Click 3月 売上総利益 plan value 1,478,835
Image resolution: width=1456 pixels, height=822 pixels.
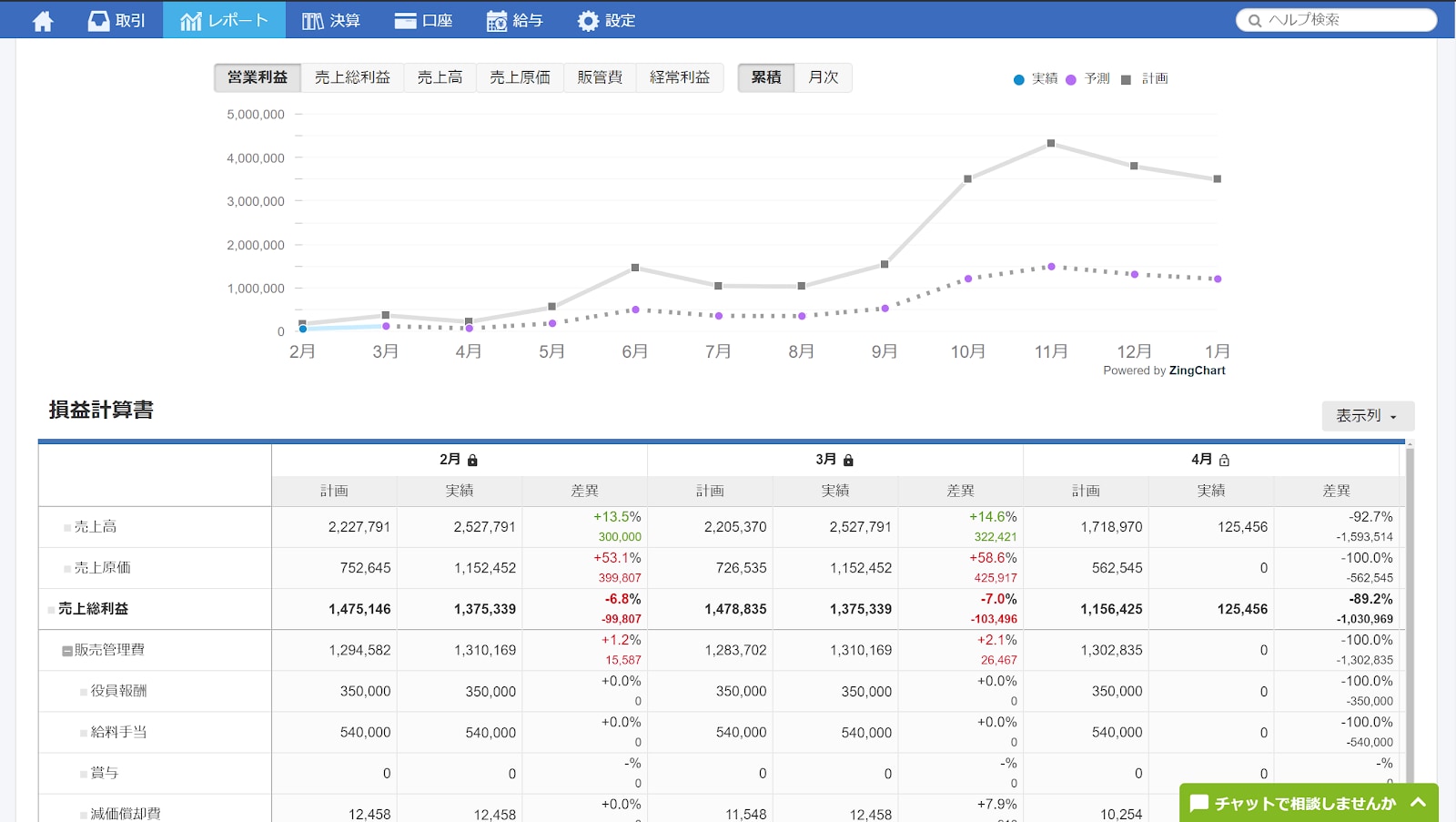coord(735,609)
